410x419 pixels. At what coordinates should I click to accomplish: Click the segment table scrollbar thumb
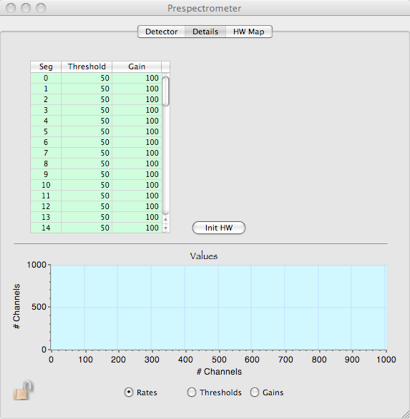[x=166, y=91]
